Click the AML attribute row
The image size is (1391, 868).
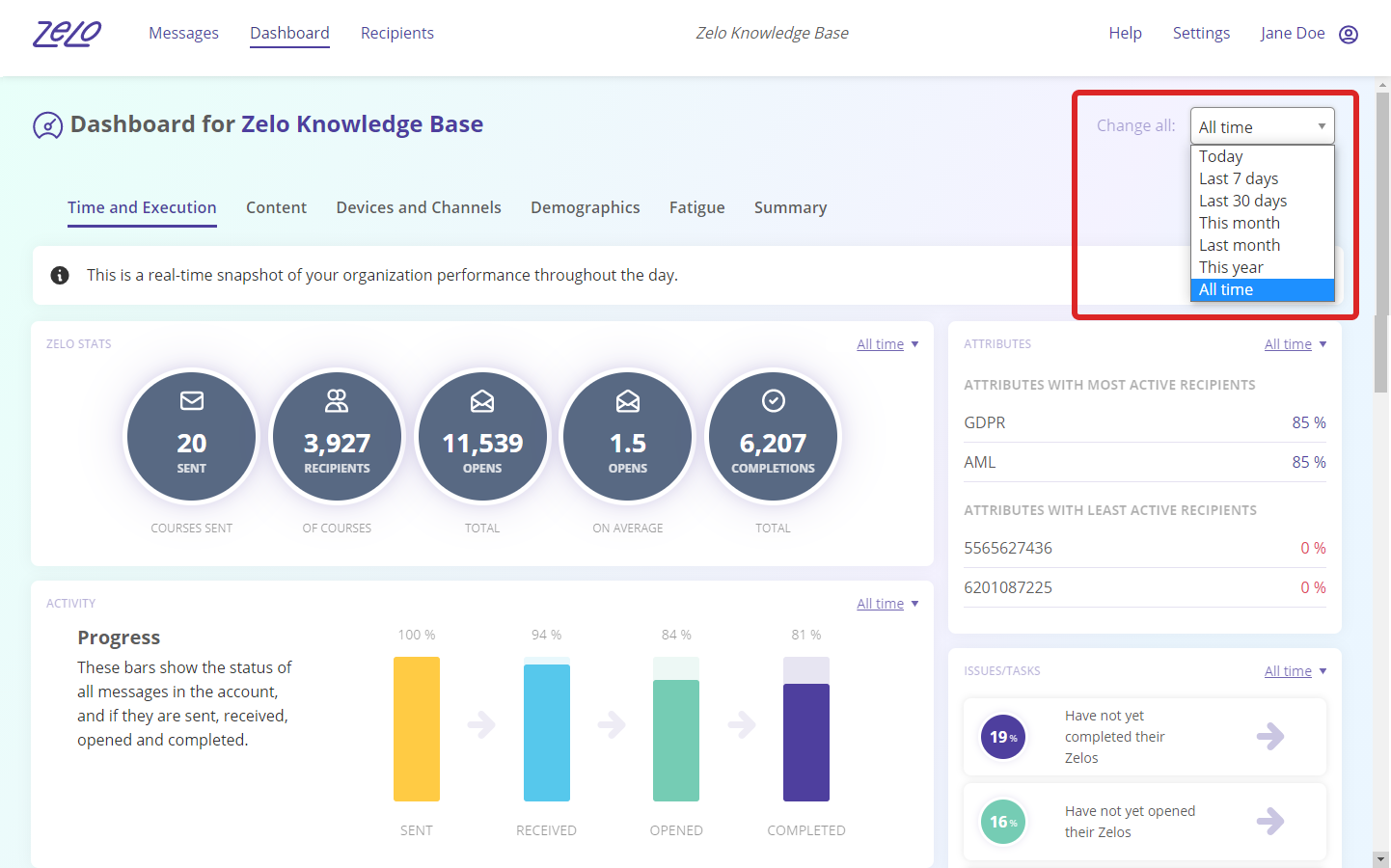point(1145,462)
